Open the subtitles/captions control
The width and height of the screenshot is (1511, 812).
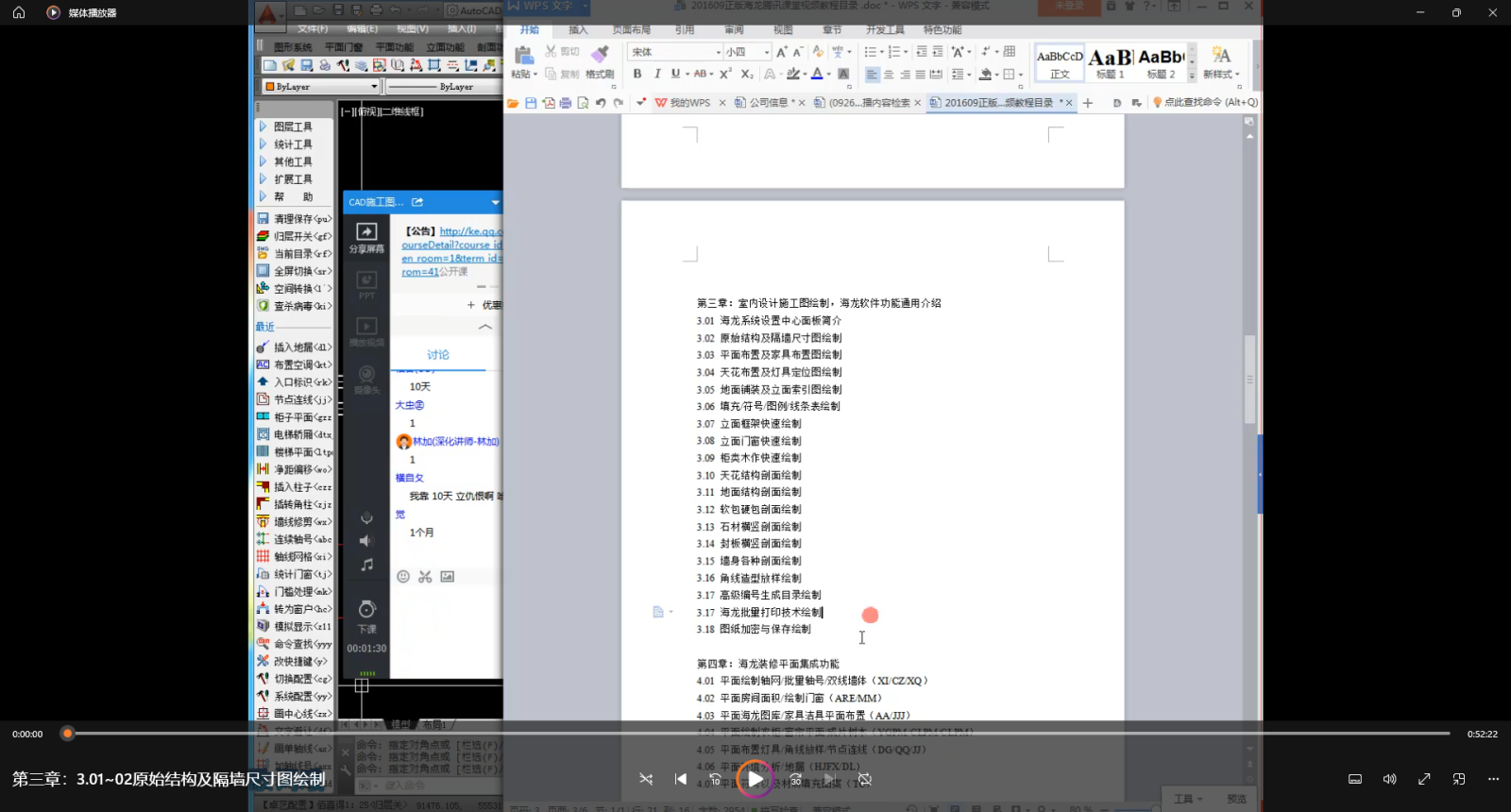coord(1354,779)
